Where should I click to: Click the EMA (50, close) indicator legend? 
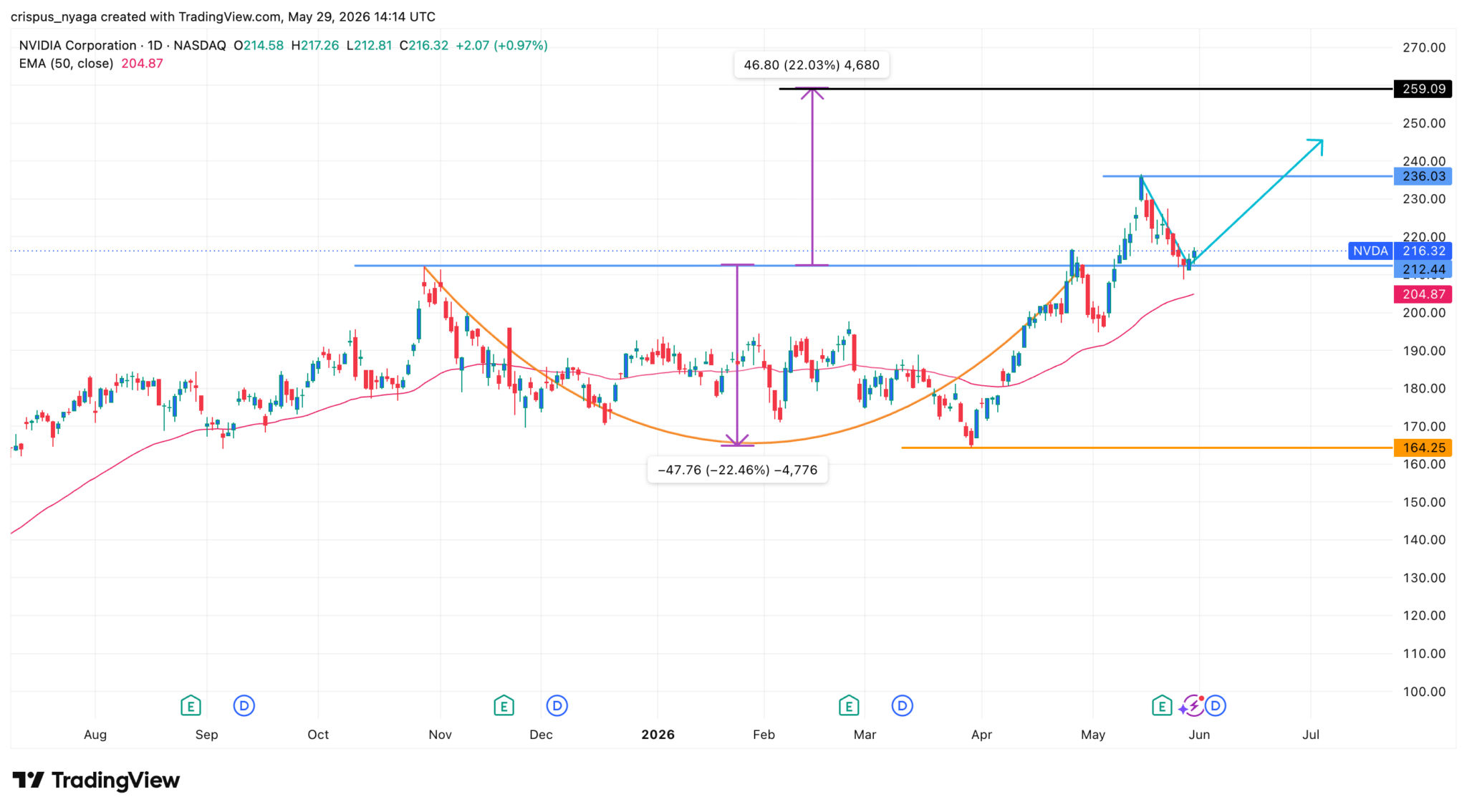coord(66,63)
